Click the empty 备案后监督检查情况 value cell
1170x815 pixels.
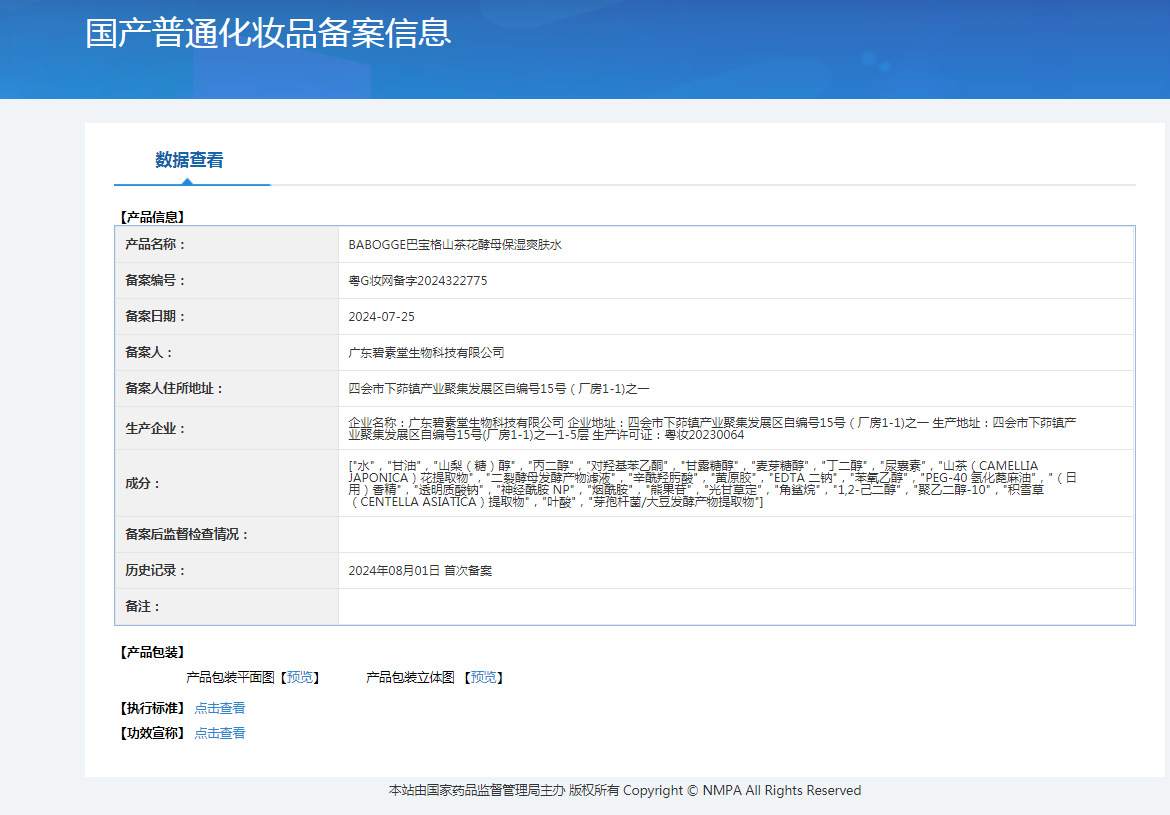(736, 535)
